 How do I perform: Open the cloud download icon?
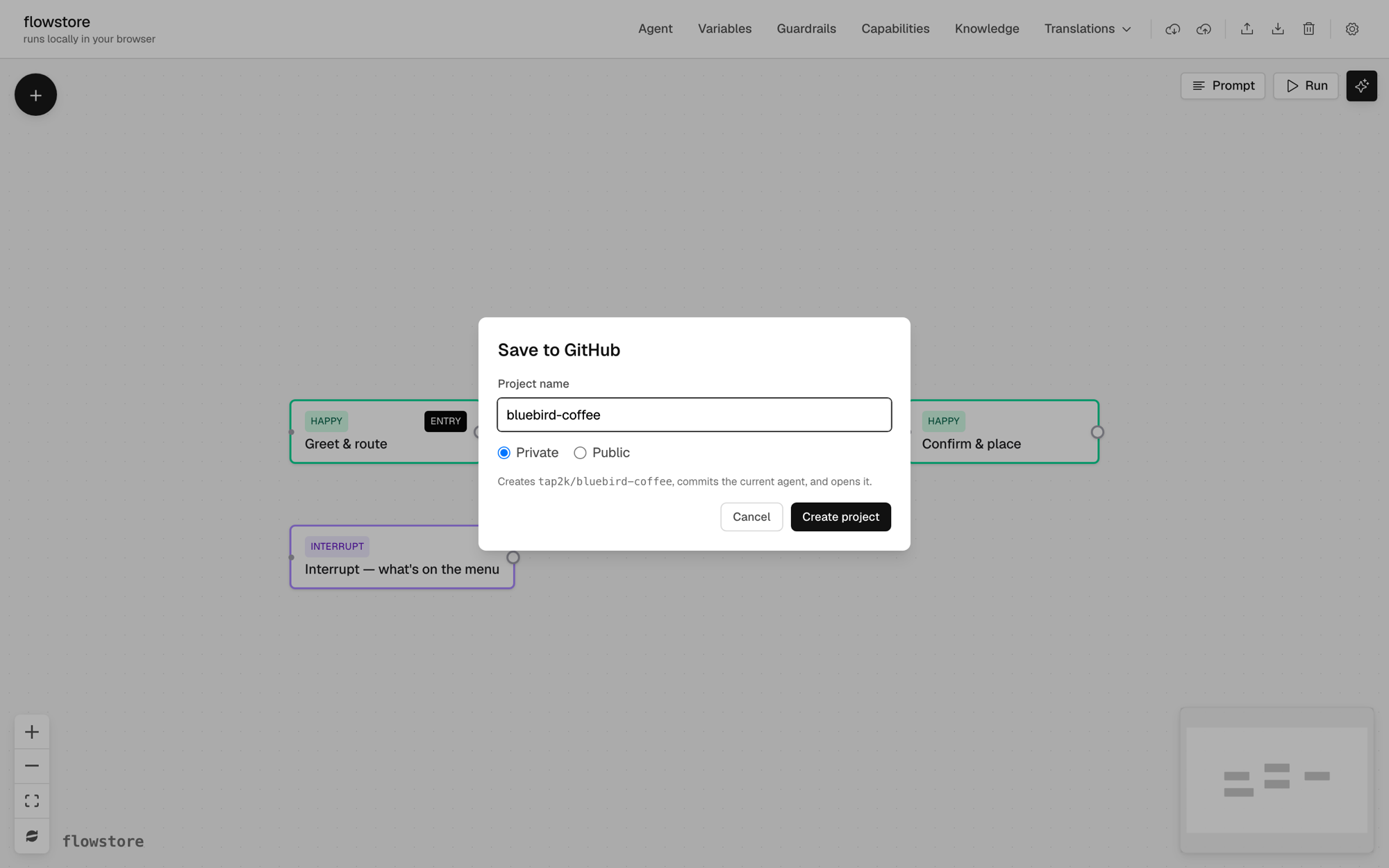click(1172, 29)
